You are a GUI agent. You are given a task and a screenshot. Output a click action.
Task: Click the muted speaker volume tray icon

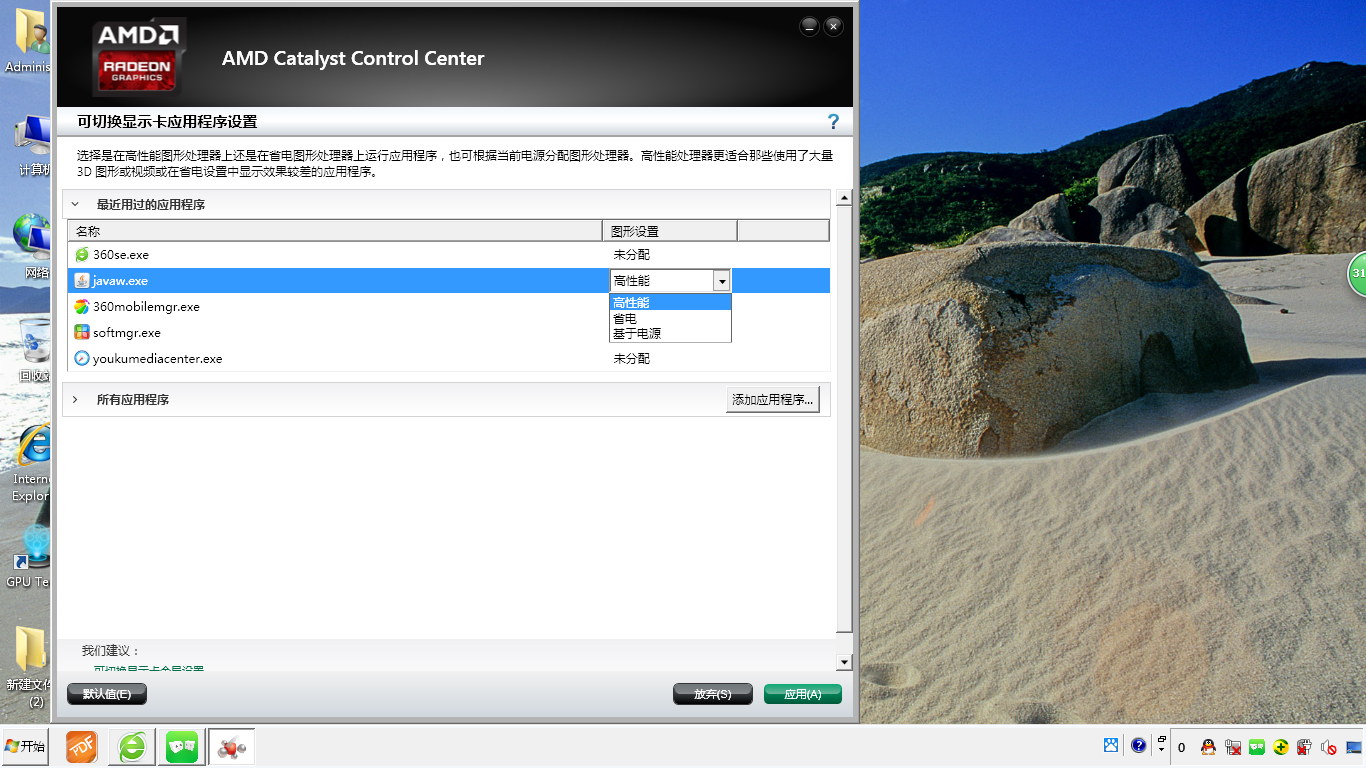(x=1329, y=747)
